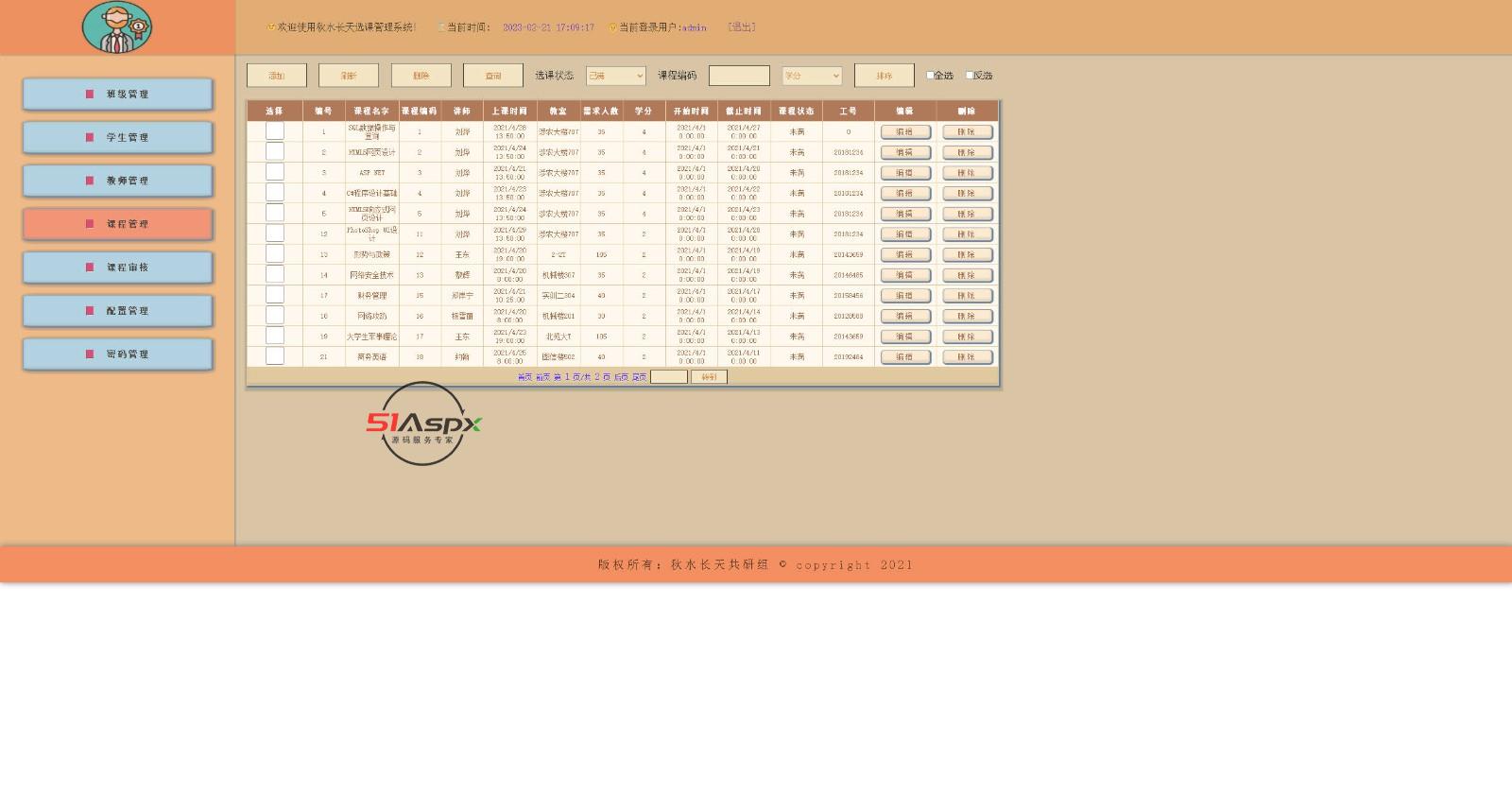Screen dimensions: 1512x795
Task: Click the page number box in pagination
Action: (668, 377)
